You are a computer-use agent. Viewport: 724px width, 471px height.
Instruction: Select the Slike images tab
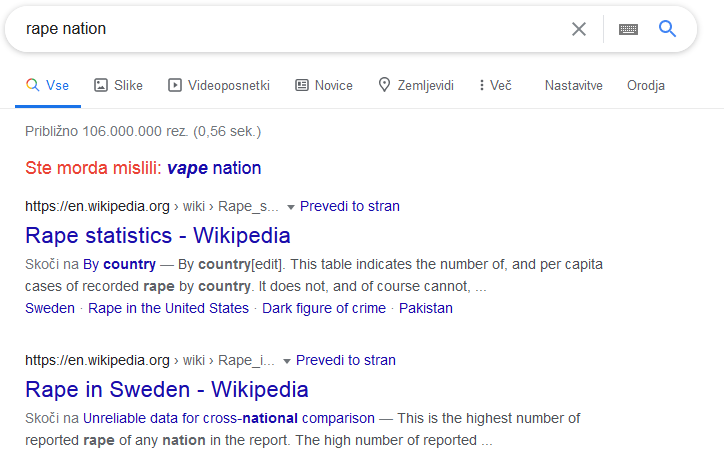coord(119,85)
